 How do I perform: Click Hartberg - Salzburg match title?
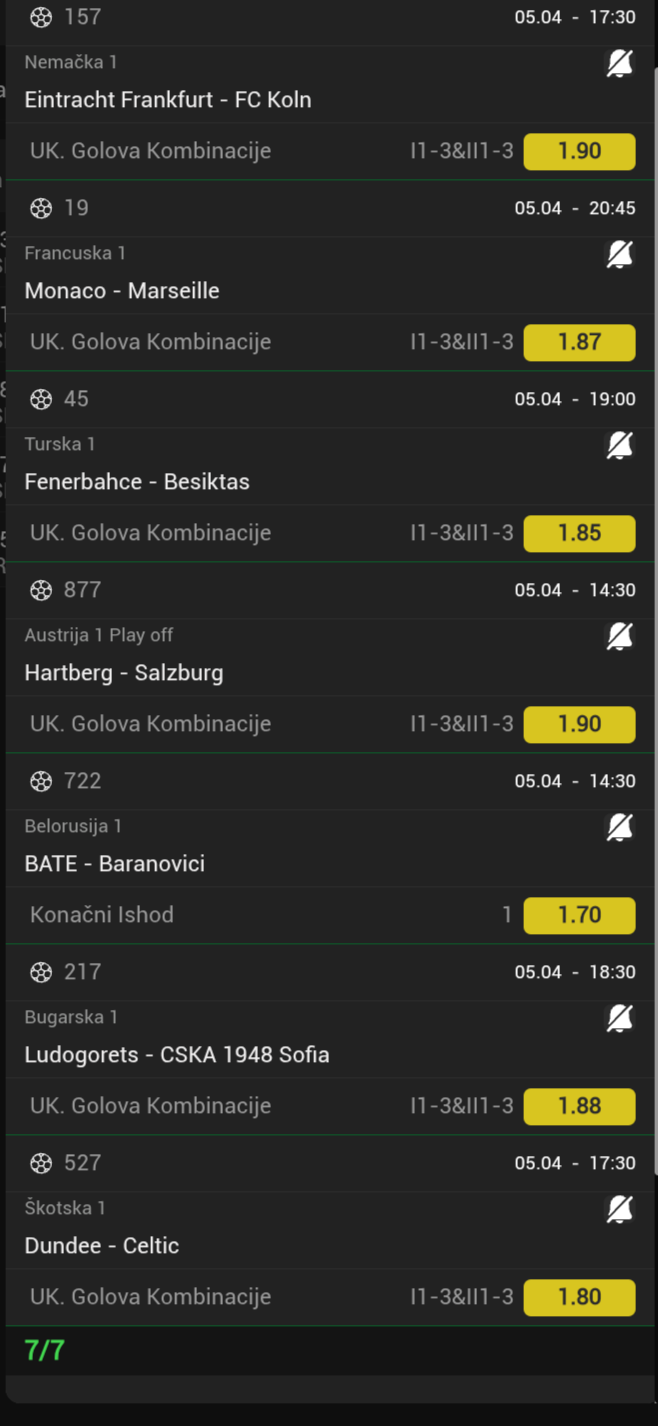pyautogui.click(x=124, y=673)
